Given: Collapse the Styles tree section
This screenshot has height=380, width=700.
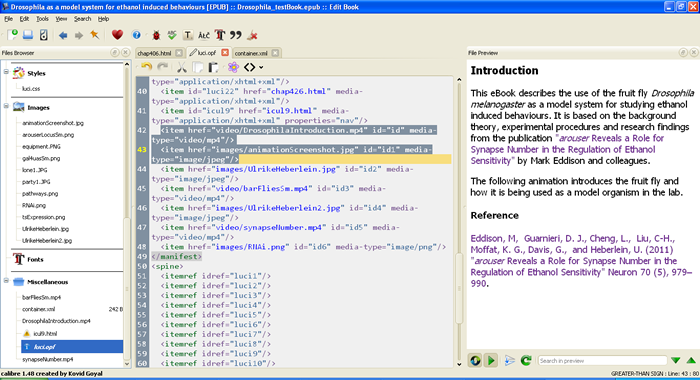Looking at the screenshot, I should [x=6, y=72].
